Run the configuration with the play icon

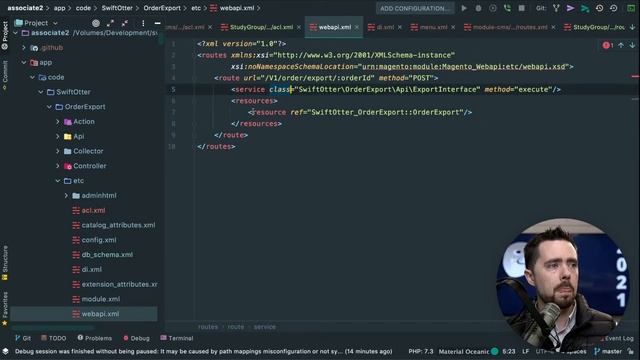(464, 8)
